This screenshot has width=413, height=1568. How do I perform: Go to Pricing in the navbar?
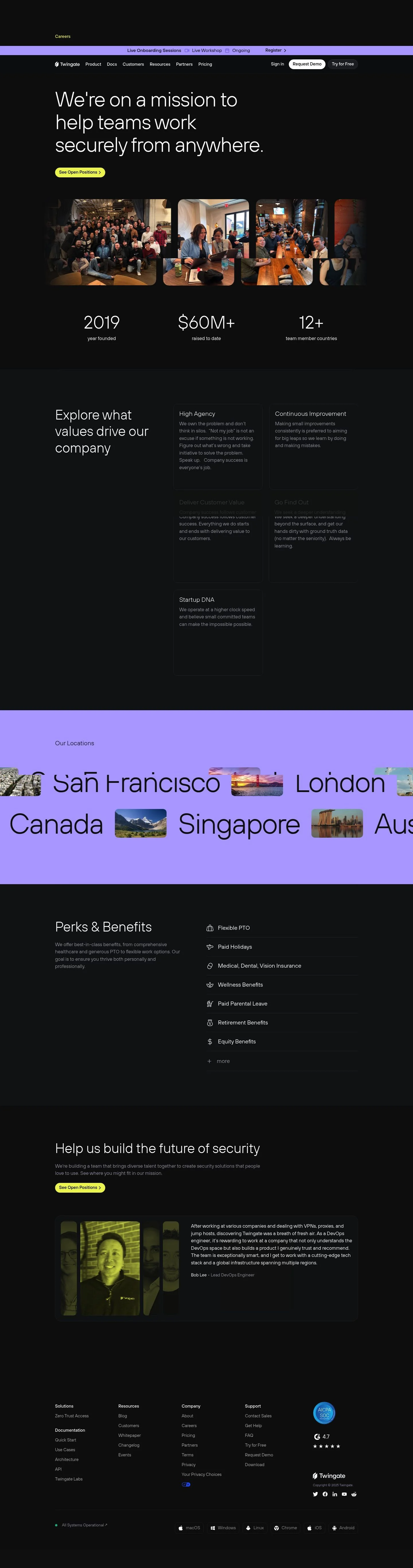pos(205,64)
